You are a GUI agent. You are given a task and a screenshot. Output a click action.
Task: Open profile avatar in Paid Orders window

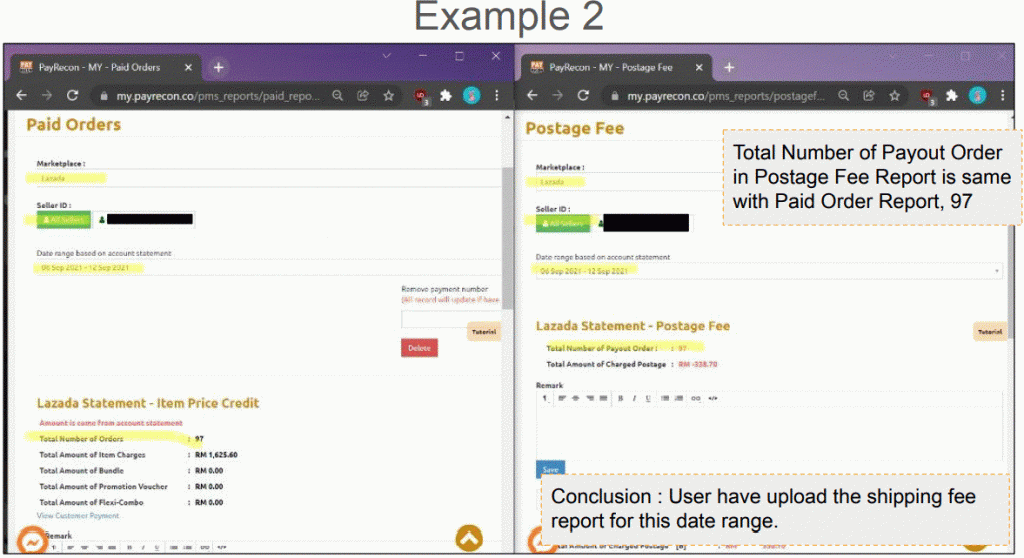pos(472,95)
